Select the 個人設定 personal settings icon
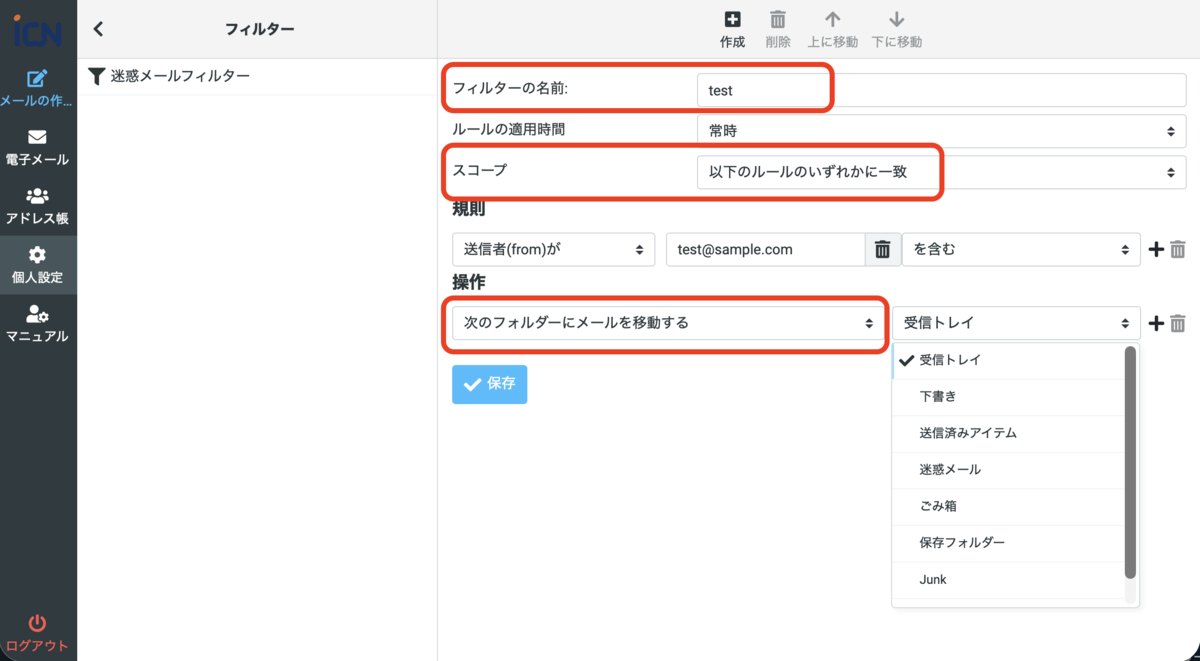The width and height of the screenshot is (1200, 661). click(38, 263)
